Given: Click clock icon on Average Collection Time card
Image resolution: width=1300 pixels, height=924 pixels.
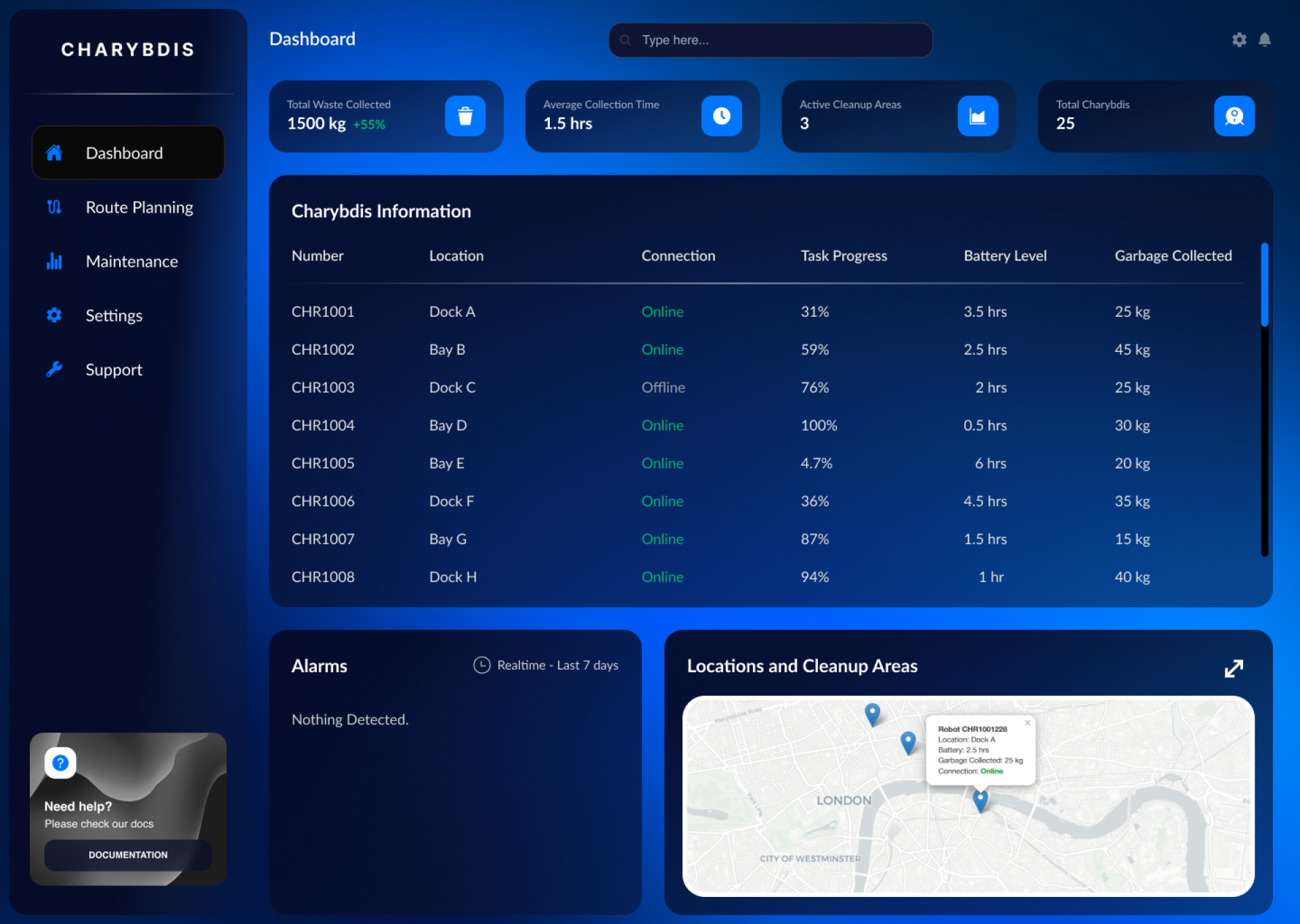Looking at the screenshot, I should click(722, 116).
